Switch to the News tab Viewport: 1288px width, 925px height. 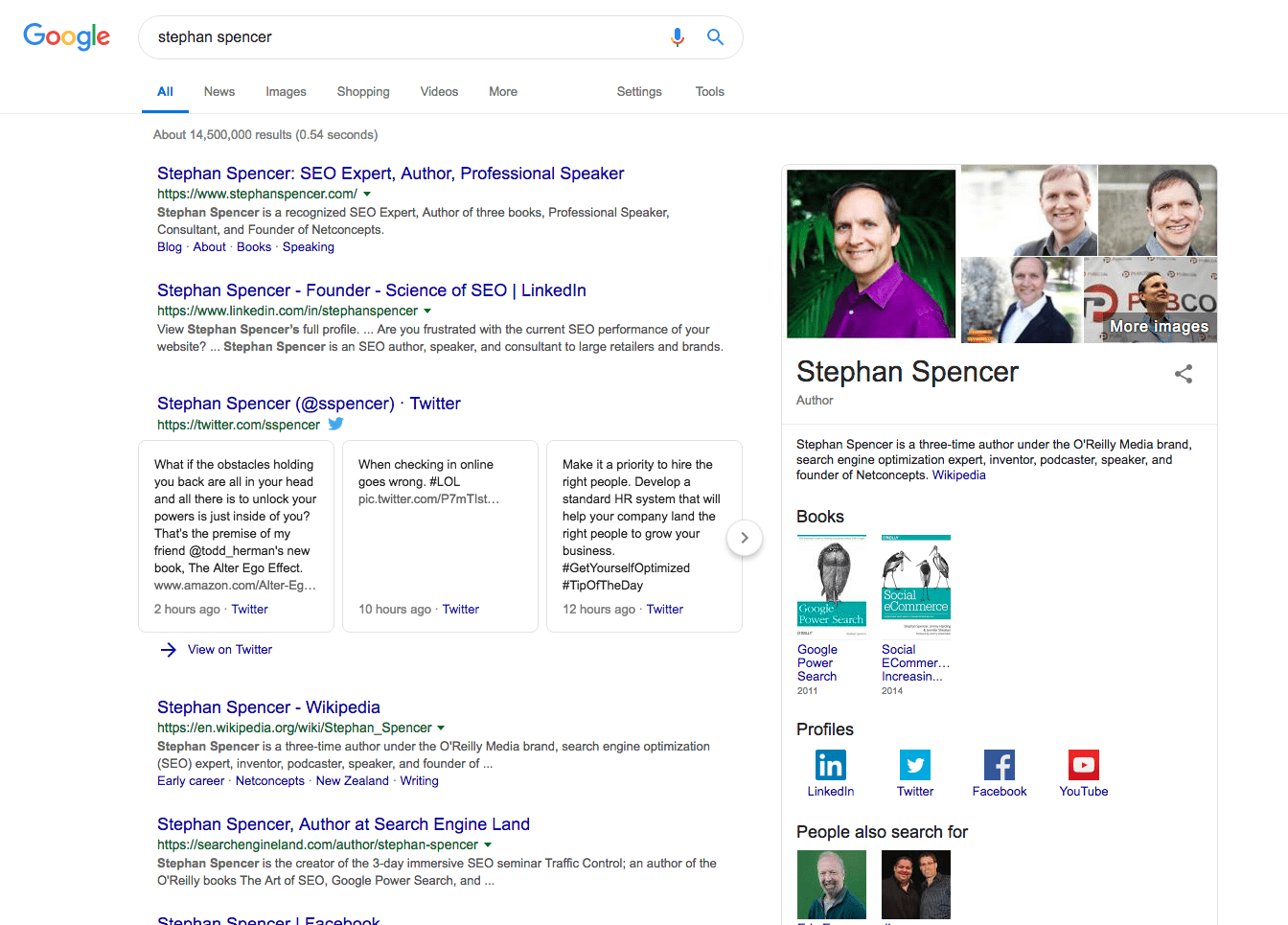(219, 92)
